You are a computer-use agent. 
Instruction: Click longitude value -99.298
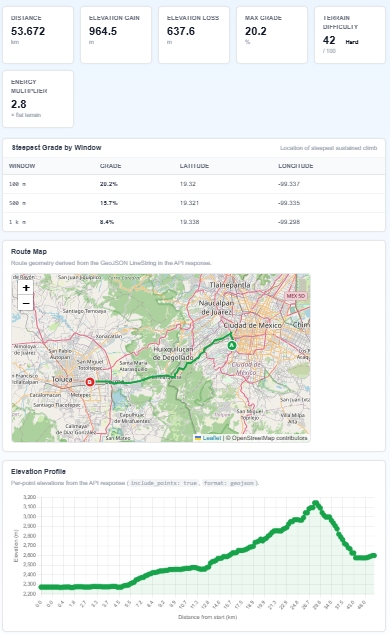(289, 222)
